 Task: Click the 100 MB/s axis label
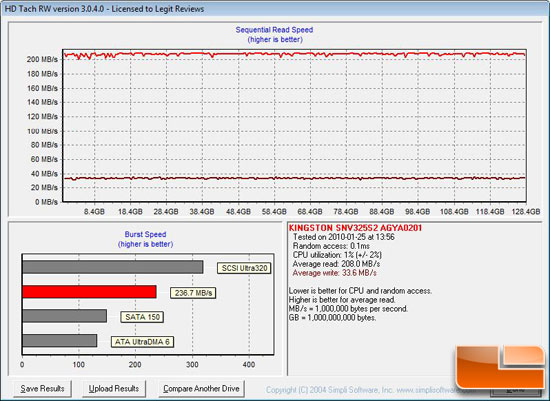point(42,131)
